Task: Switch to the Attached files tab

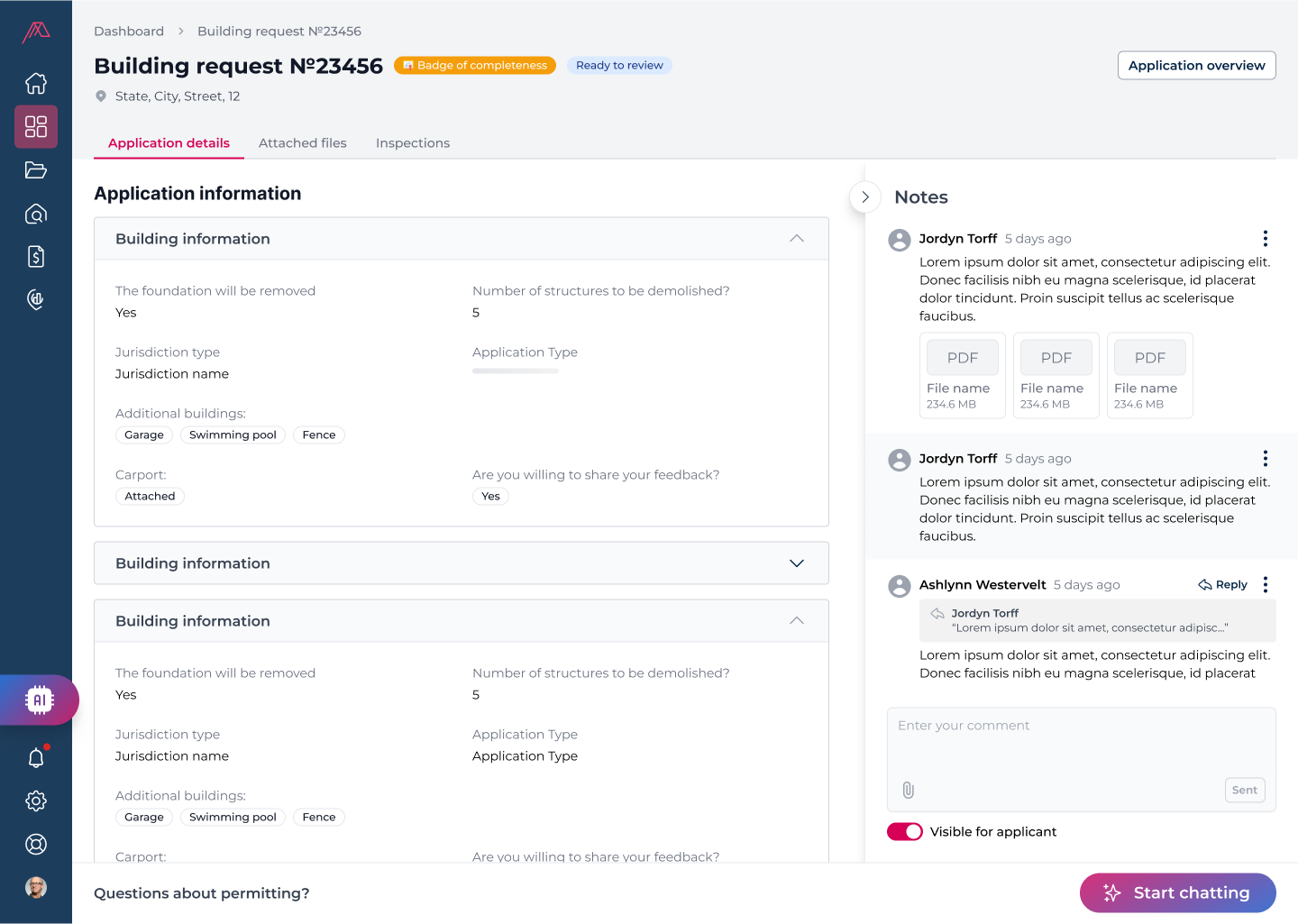Action: (303, 143)
